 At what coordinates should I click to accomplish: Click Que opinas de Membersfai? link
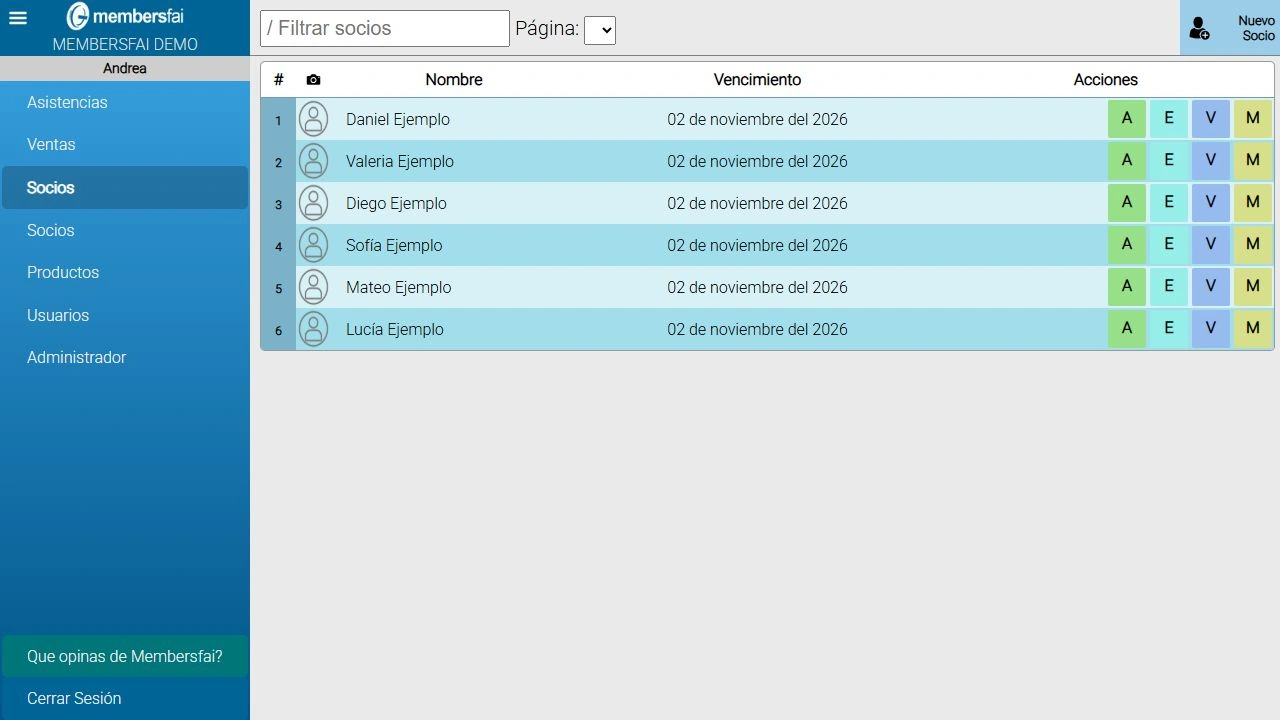coord(125,656)
